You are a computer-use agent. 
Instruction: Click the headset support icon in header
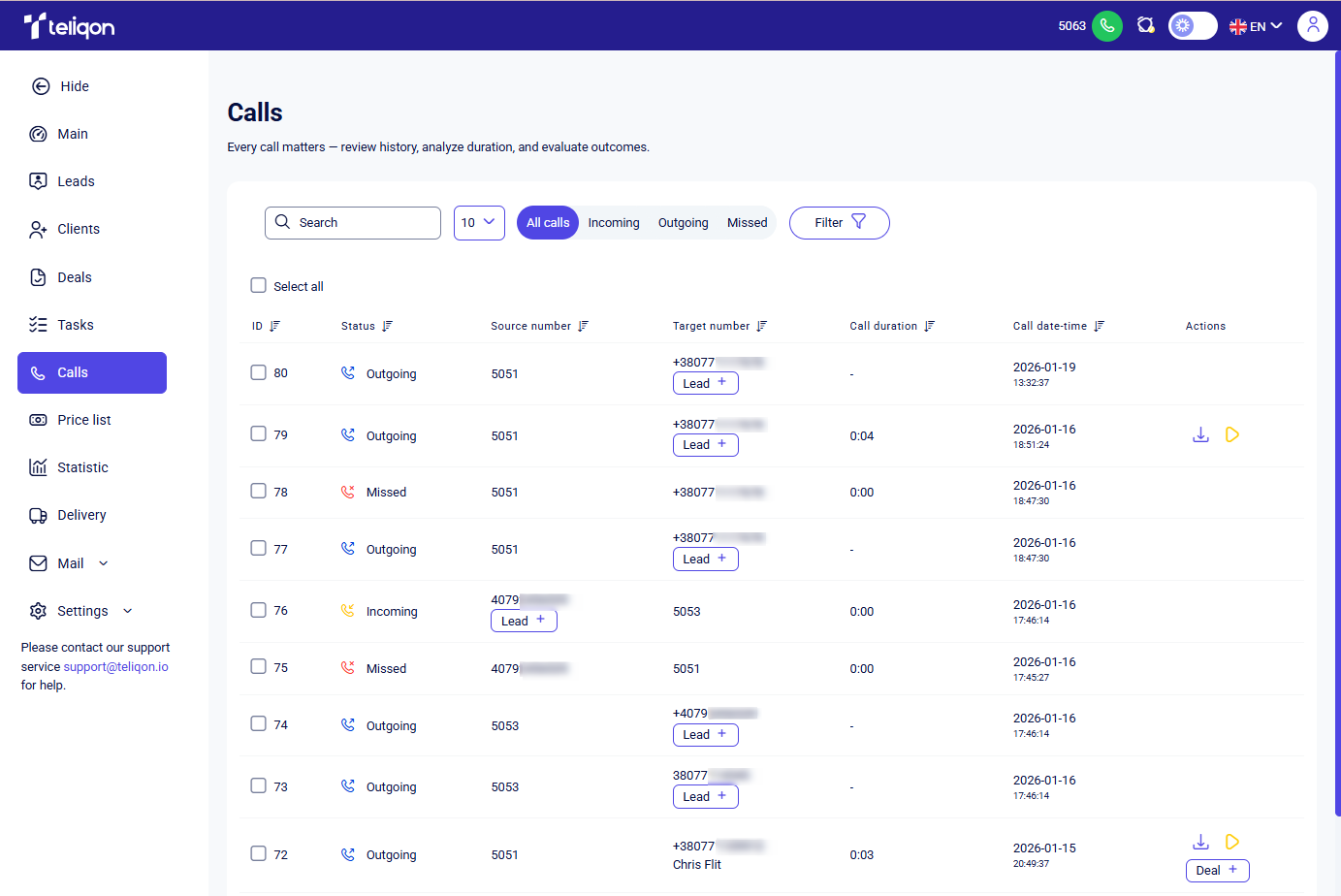pos(1145,26)
